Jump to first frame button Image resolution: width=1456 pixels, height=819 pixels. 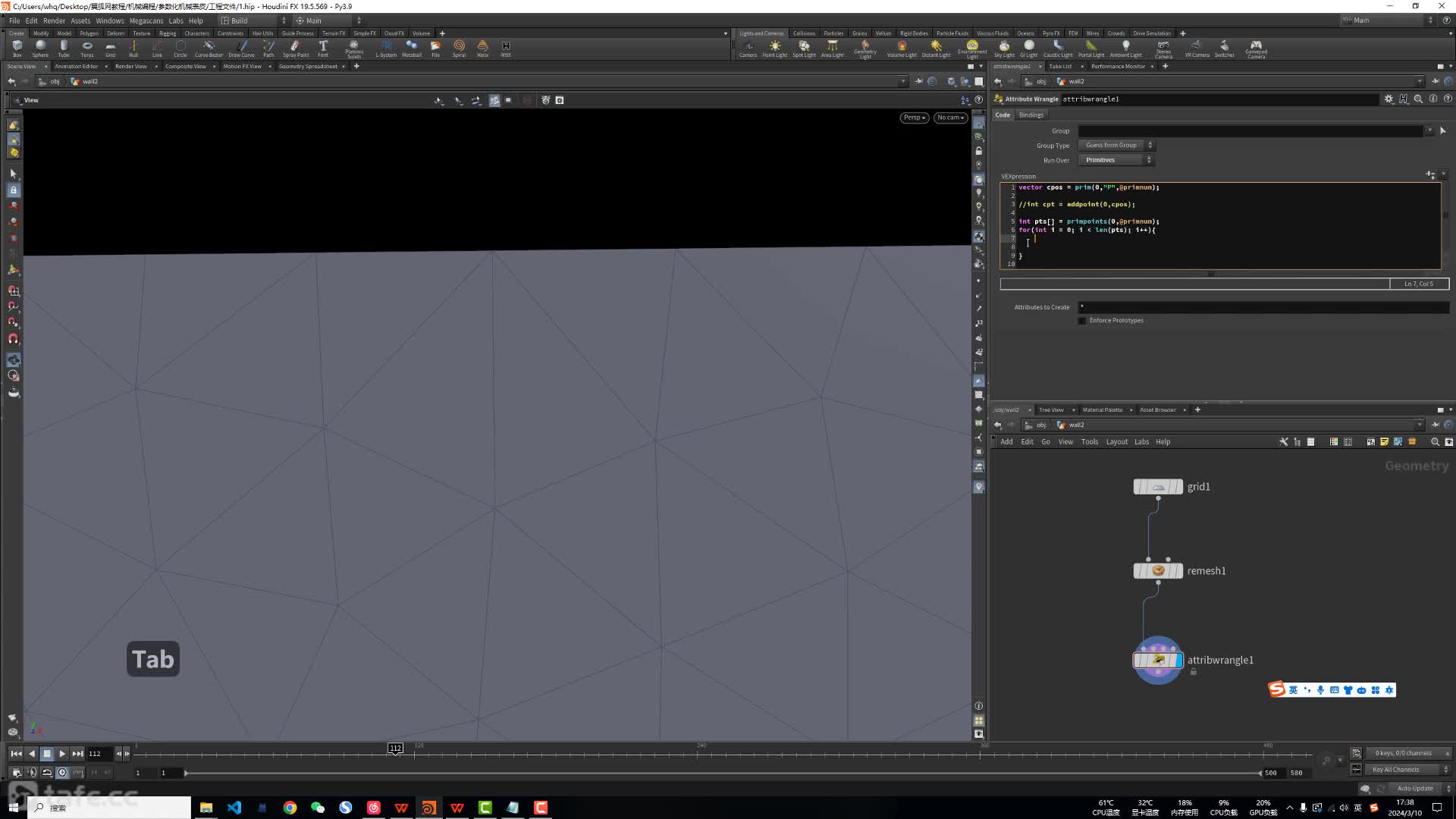coord(16,754)
